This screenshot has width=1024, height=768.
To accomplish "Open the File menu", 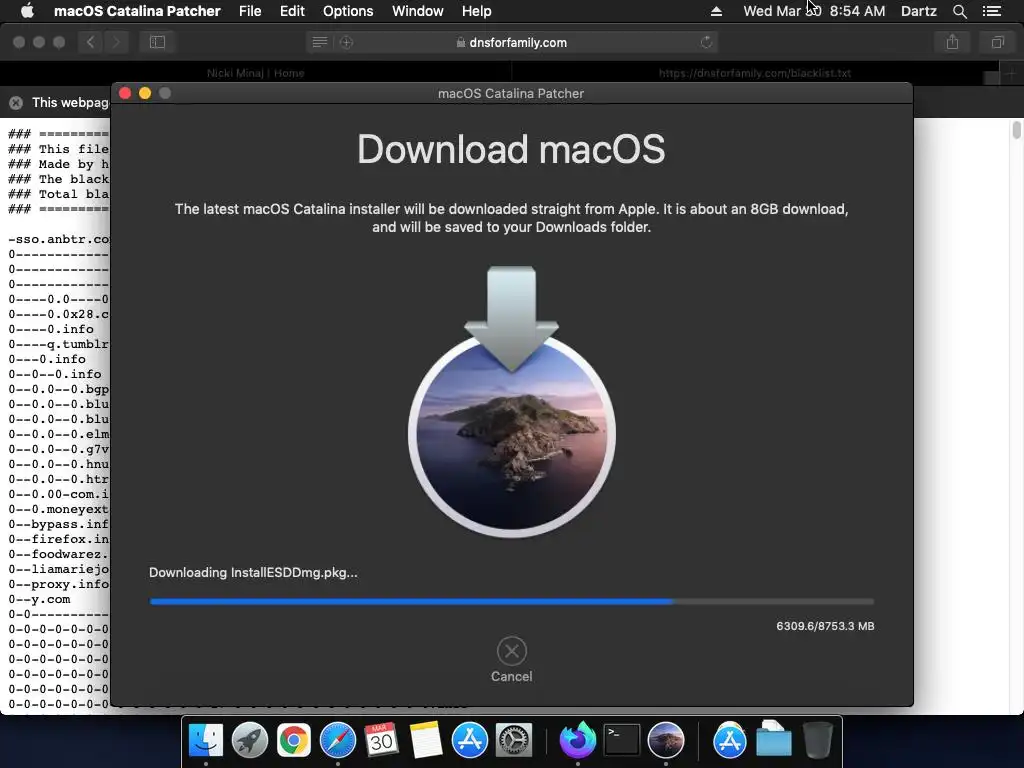I will pyautogui.click(x=250, y=11).
